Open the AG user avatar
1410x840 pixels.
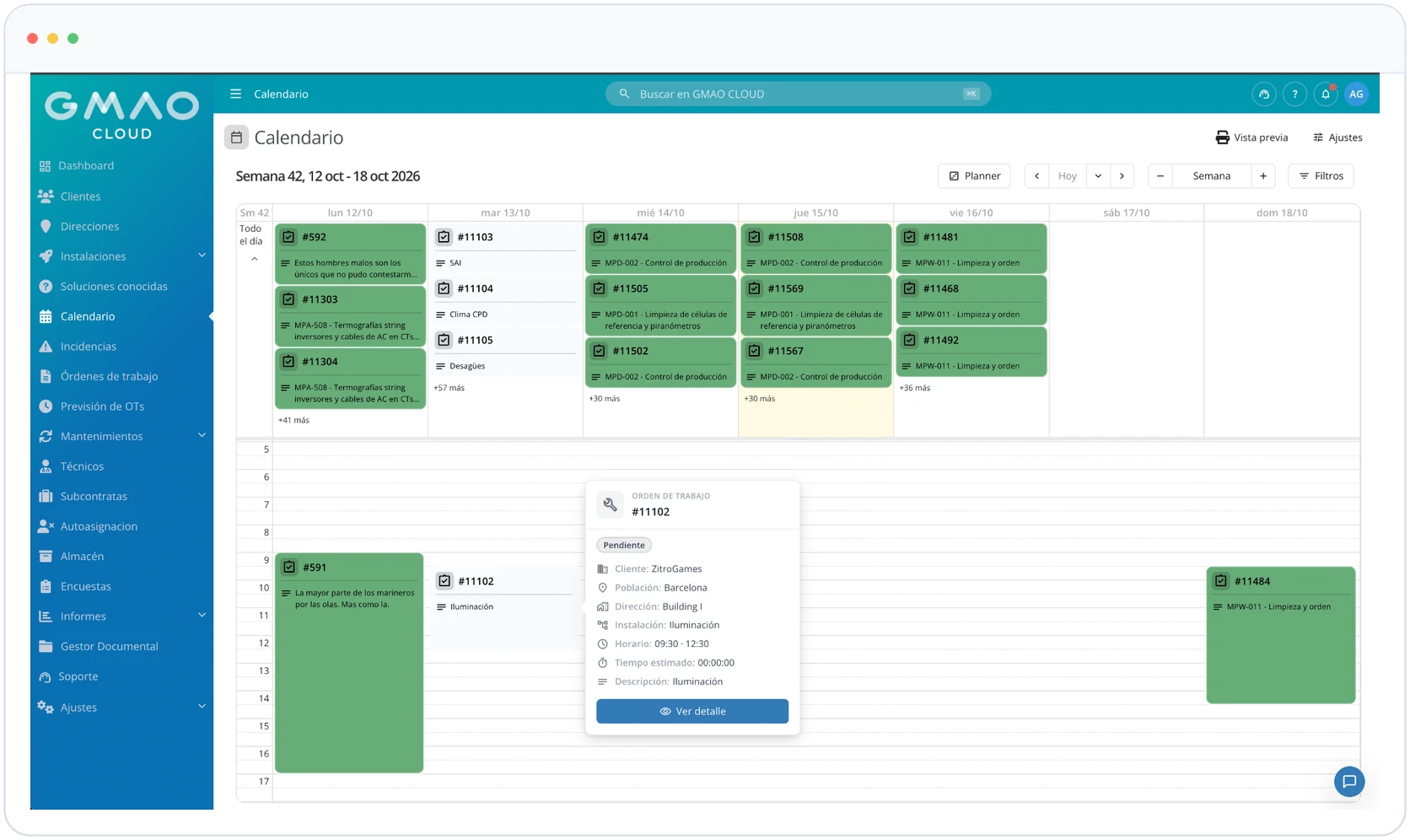tap(1356, 94)
